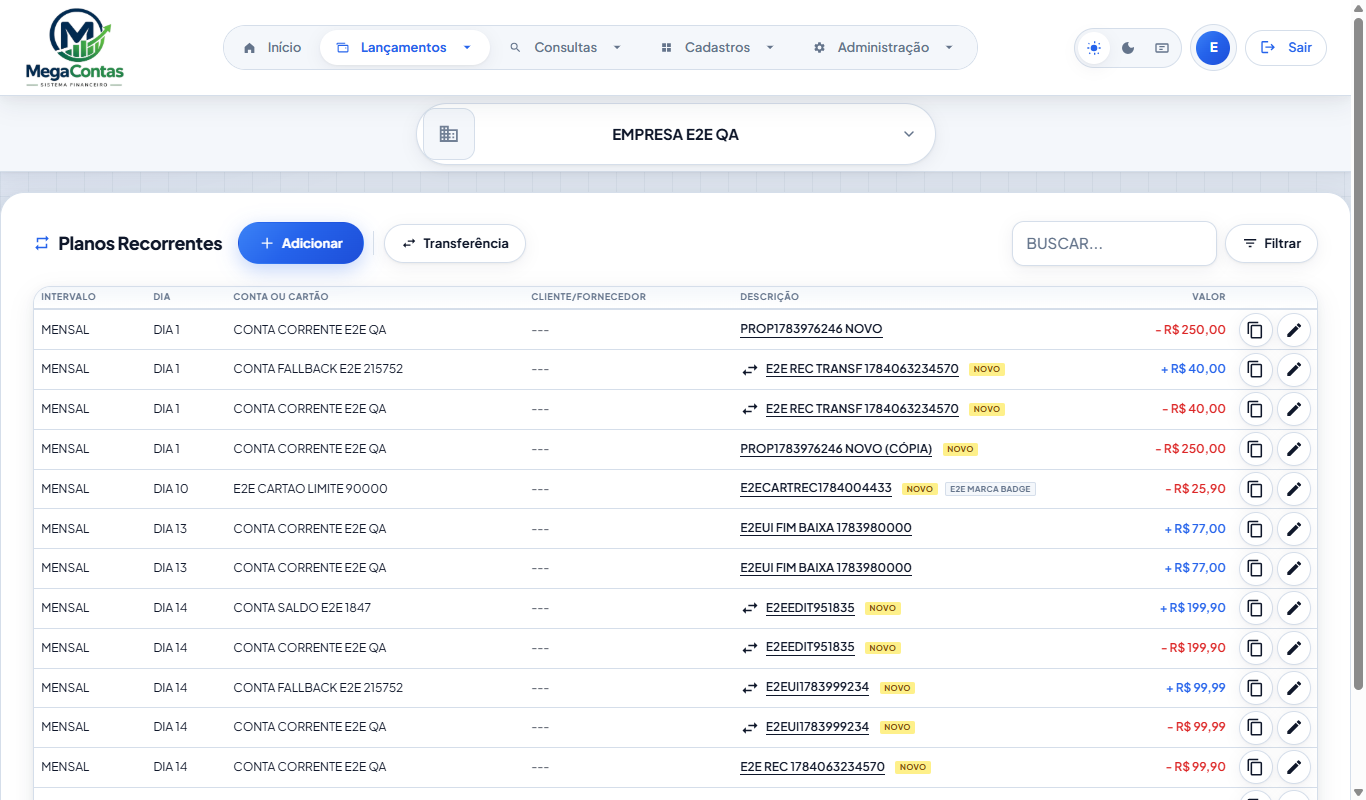Click the E2E CARTAO LIMITE 90000 cell
Screen dimensions: 1366x800
310,489
